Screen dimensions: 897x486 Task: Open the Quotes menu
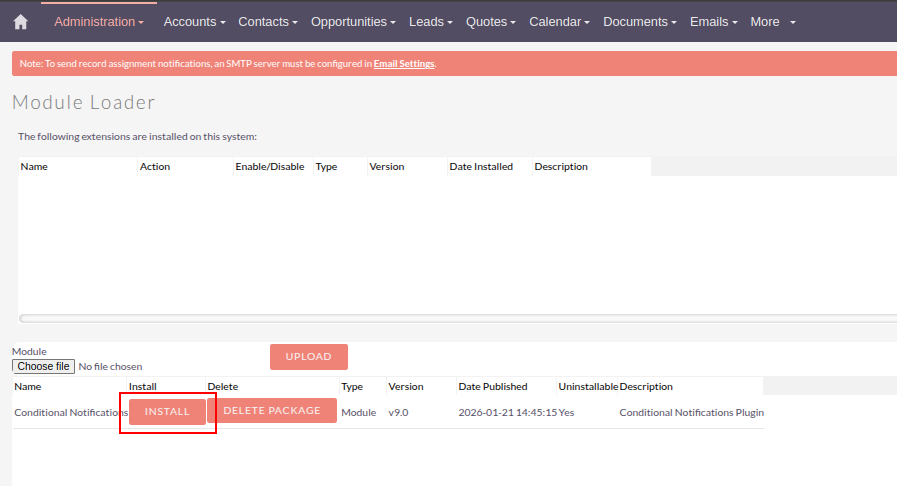pyautogui.click(x=491, y=22)
